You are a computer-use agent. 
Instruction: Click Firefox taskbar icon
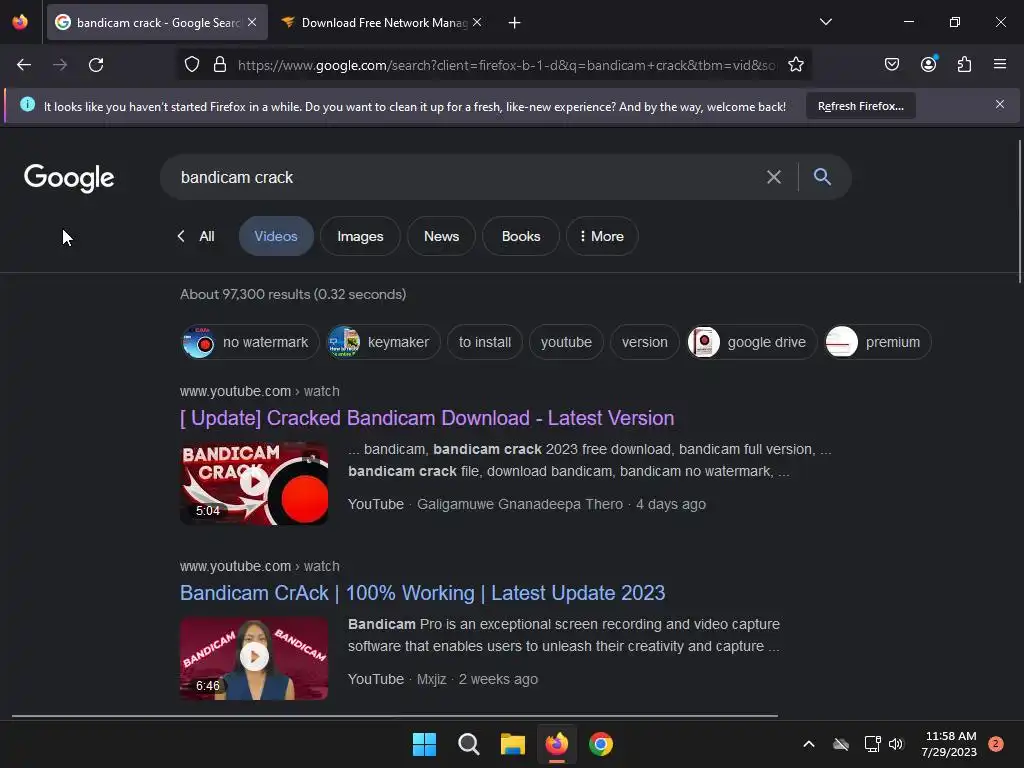557,744
